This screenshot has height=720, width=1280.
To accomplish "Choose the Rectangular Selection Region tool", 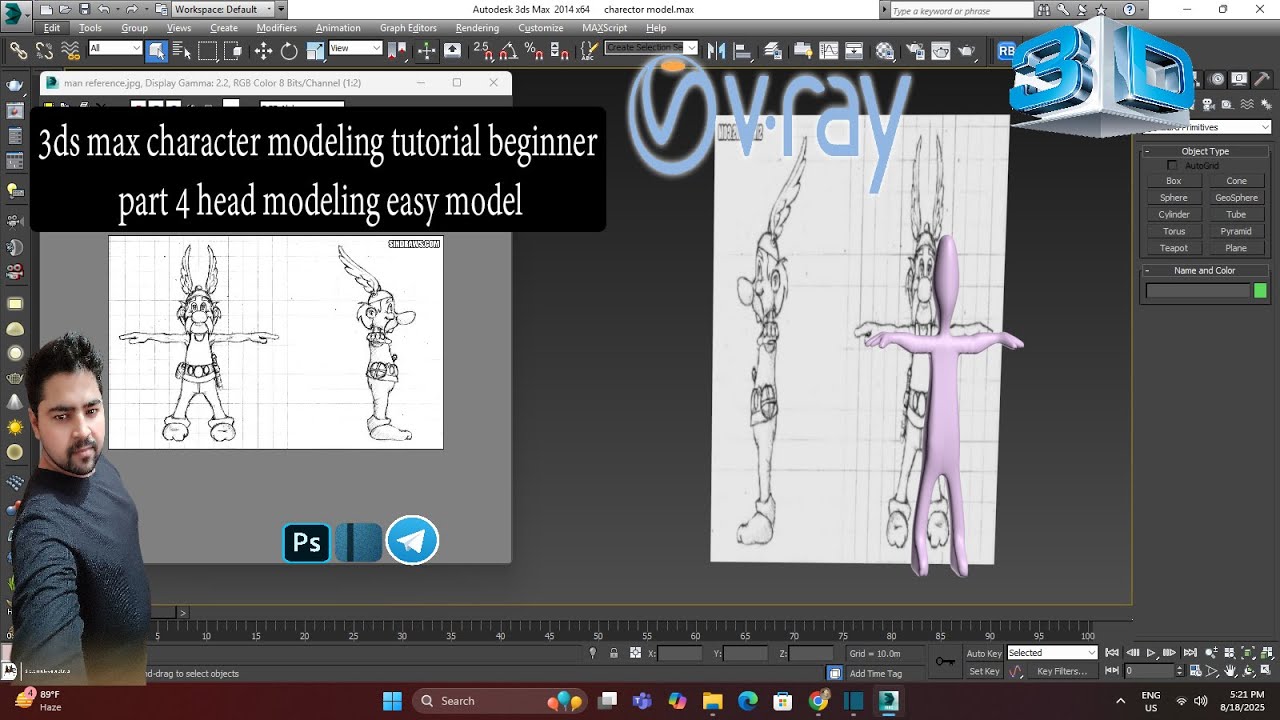I will (207, 50).
